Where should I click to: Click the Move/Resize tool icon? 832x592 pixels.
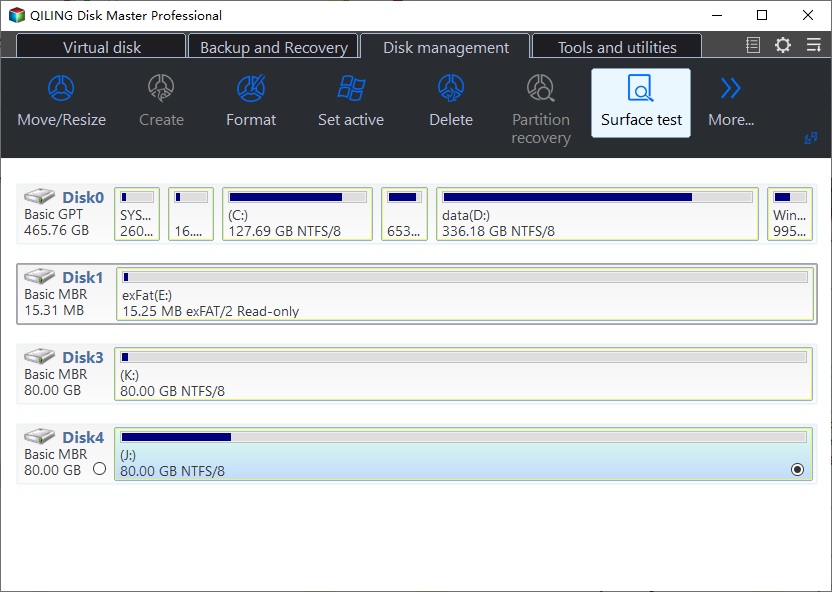(x=61, y=88)
